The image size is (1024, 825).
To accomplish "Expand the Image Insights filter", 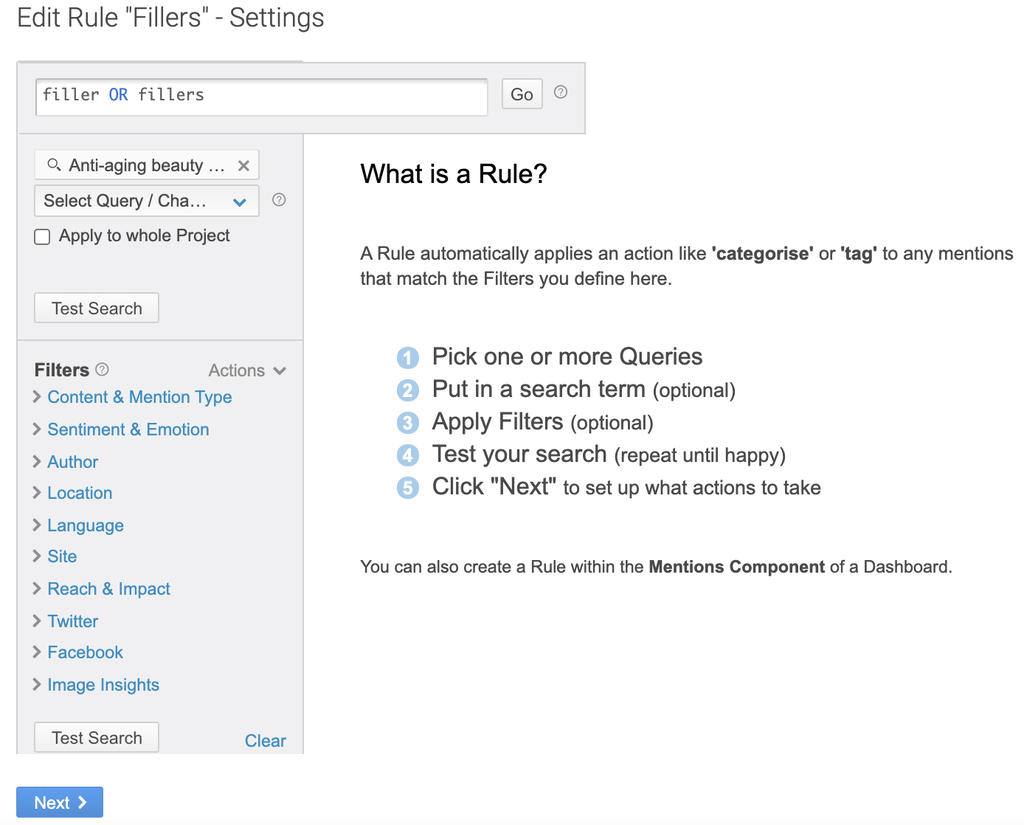I will click(x=103, y=685).
